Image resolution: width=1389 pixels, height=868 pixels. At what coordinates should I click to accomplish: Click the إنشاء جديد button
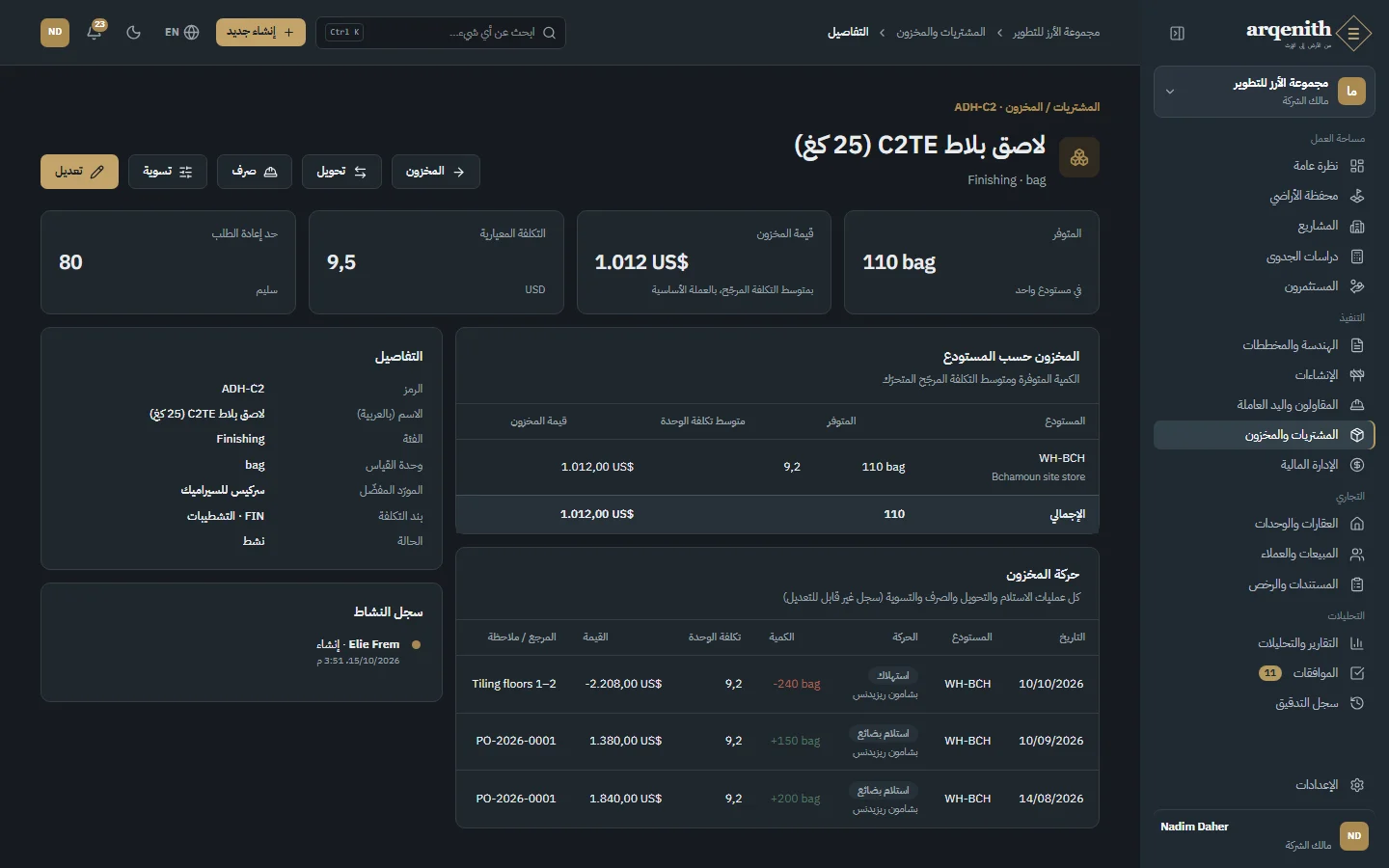[x=260, y=32]
